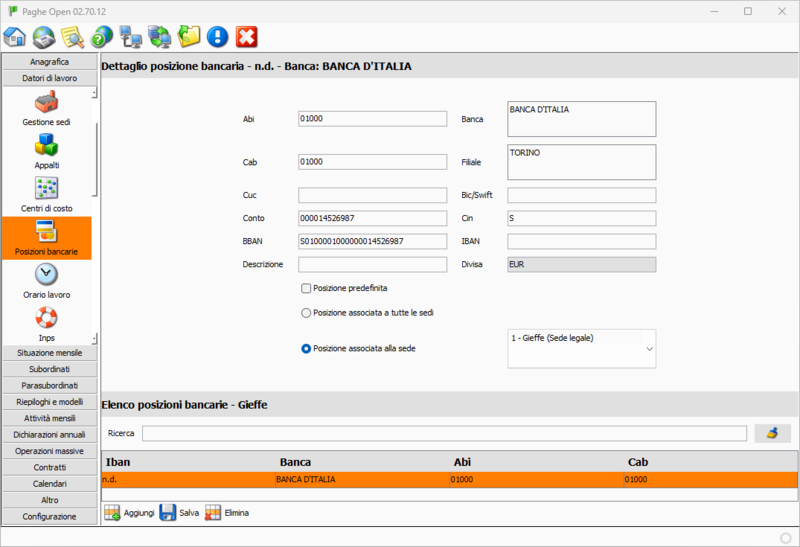Click the search broom icon beside Ricerca
Image resolution: width=800 pixels, height=547 pixels.
[x=772, y=433]
